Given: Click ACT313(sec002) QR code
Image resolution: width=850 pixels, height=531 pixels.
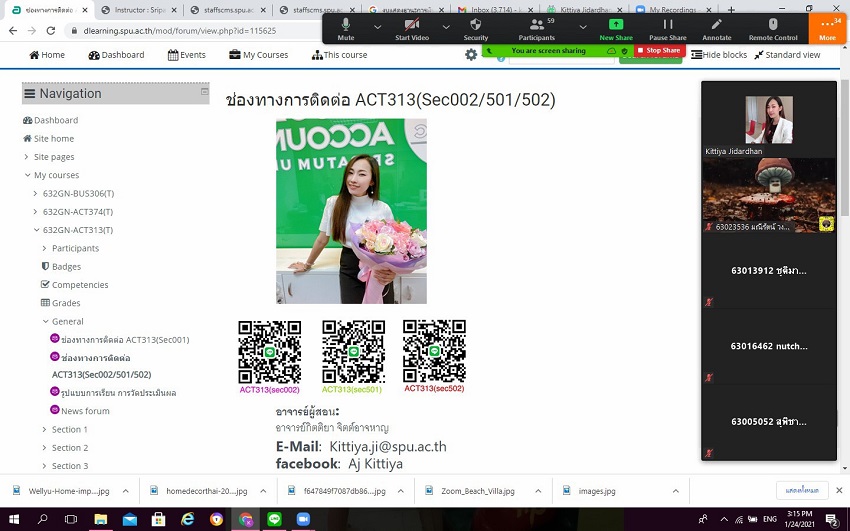Looking at the screenshot, I should (269, 352).
